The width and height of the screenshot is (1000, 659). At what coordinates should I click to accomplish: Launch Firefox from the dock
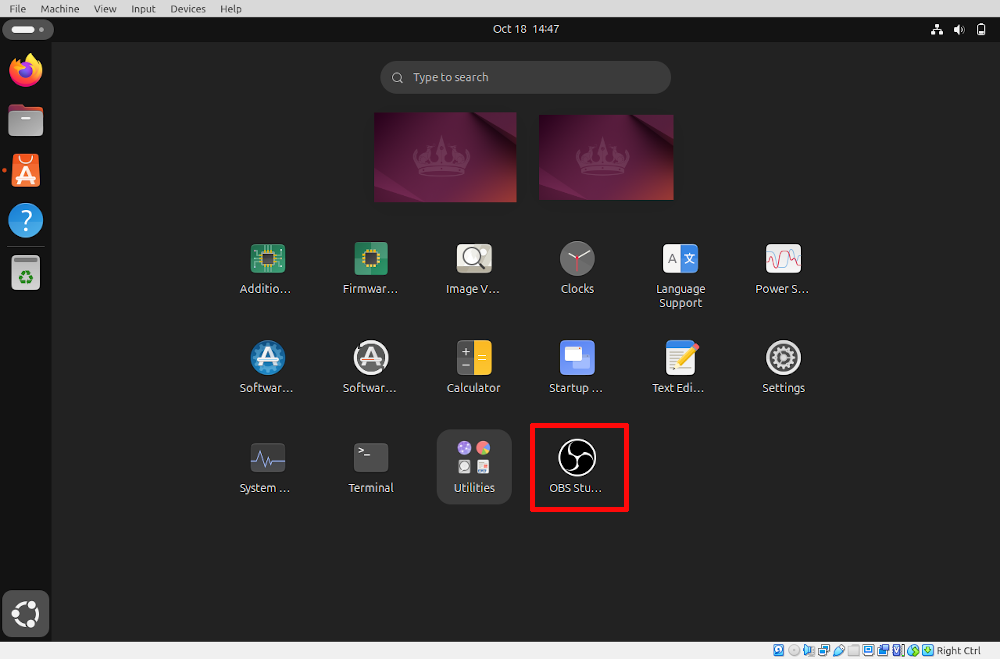pos(25,70)
